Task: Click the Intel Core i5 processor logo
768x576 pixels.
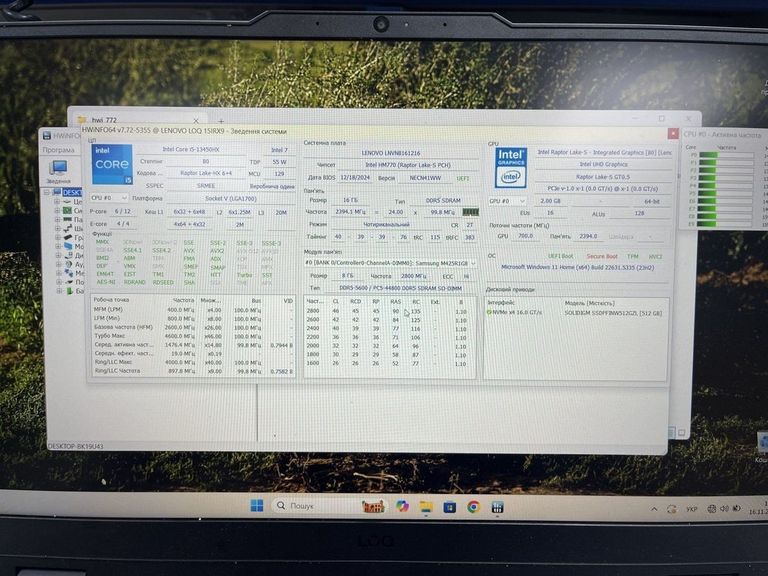Action: pyautogui.click(x=111, y=165)
